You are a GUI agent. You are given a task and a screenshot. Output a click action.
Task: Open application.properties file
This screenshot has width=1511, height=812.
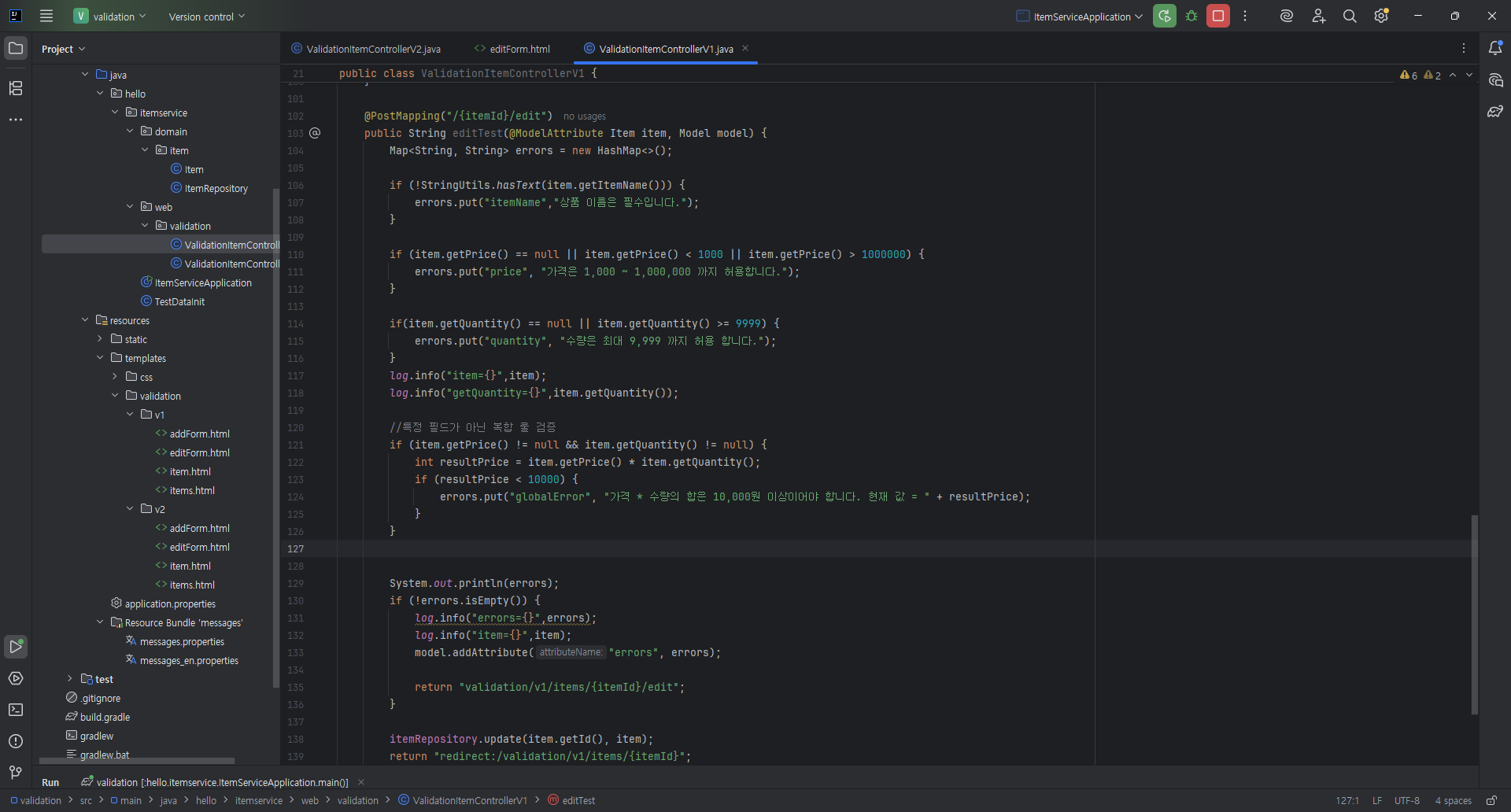164,603
